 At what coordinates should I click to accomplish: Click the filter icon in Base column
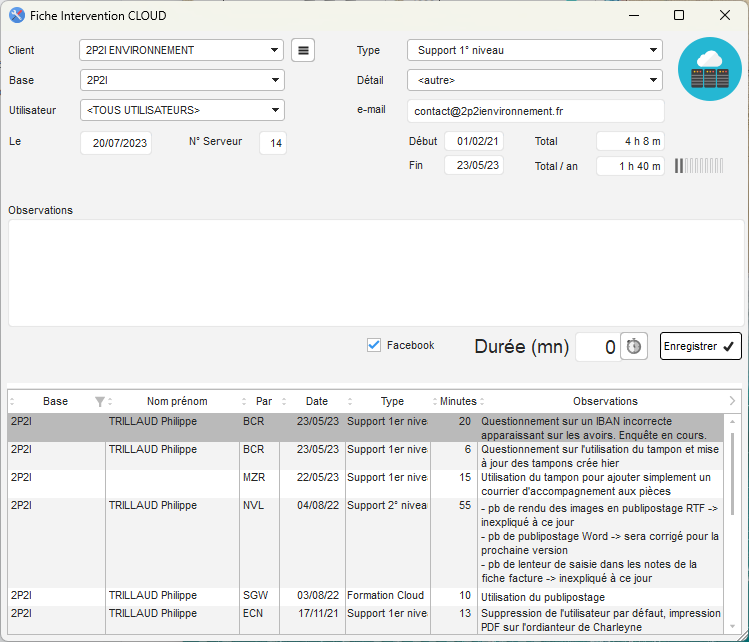pyautogui.click(x=99, y=401)
